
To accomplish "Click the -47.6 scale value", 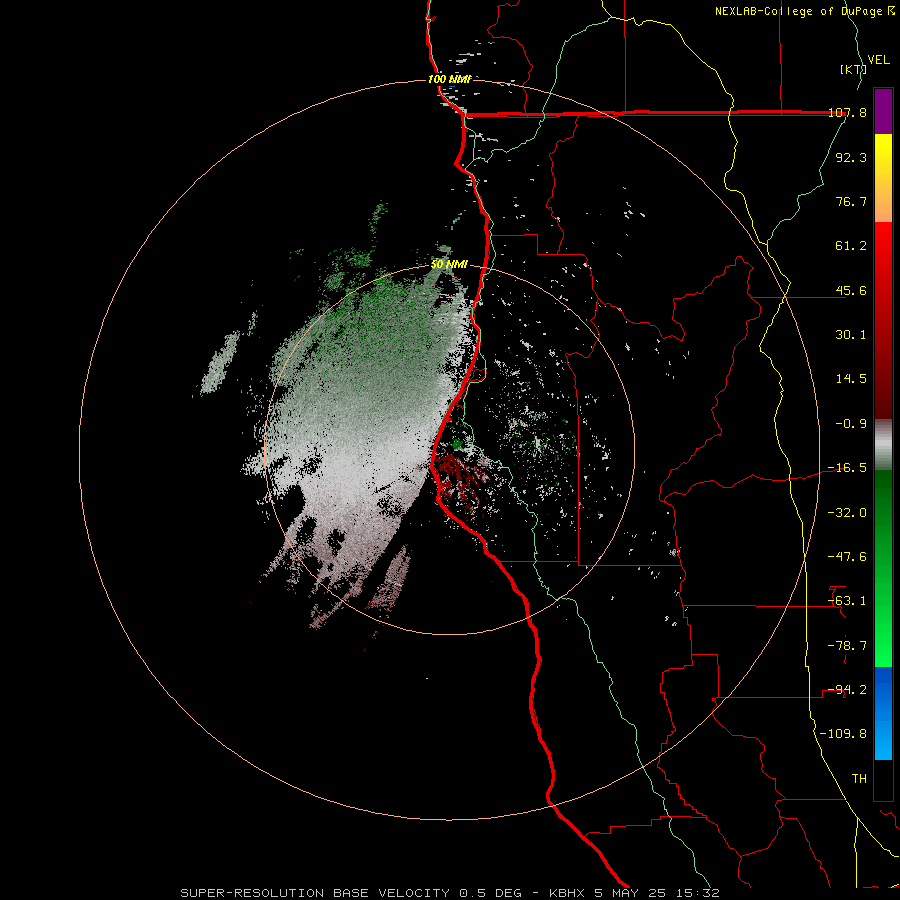I will coord(847,557).
